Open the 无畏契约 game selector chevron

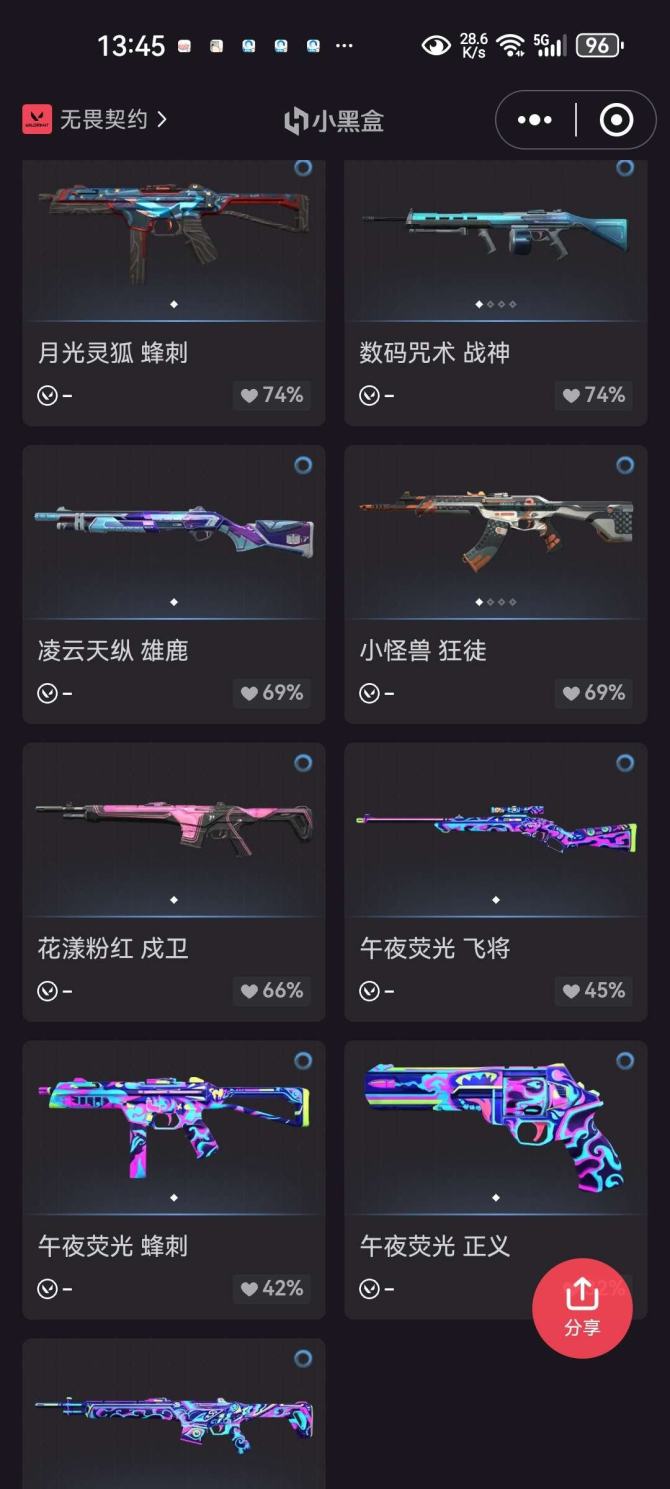[162, 120]
